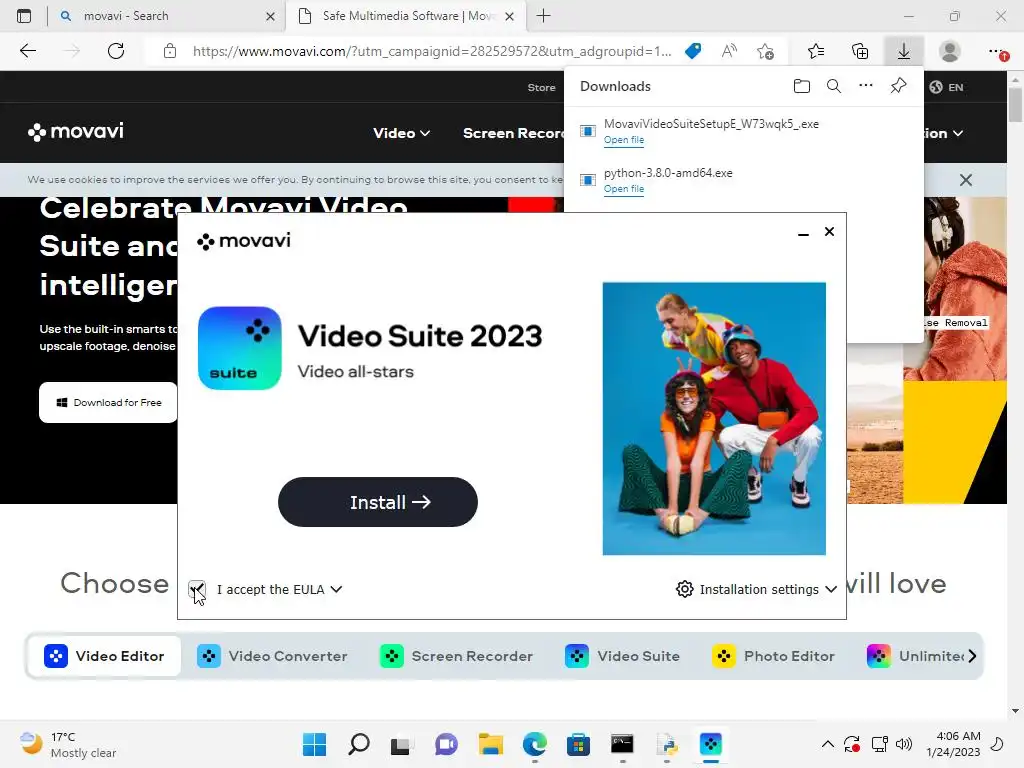Click python-3.8.0-amd64.exe file name
1024x768 pixels.
[668, 173]
